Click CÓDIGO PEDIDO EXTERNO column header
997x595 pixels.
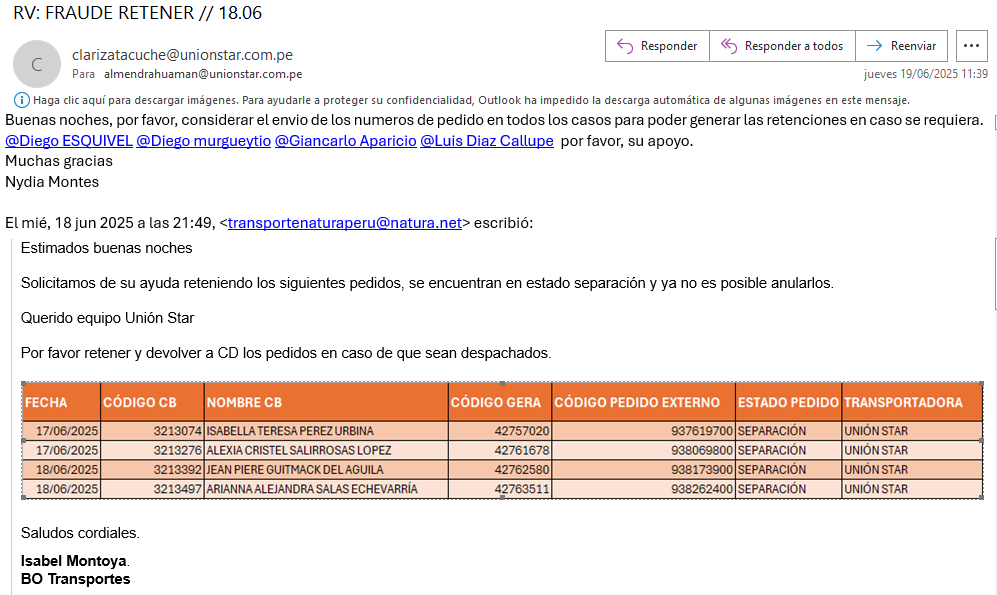tap(637, 402)
